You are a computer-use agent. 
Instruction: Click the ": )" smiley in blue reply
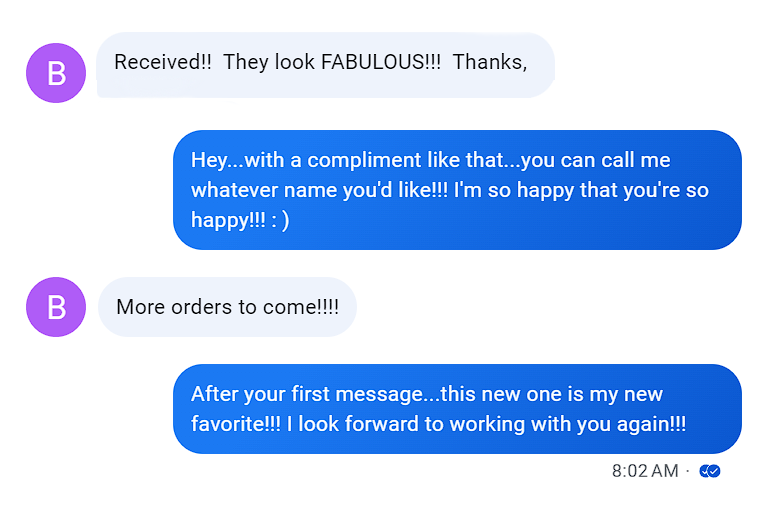(280, 221)
